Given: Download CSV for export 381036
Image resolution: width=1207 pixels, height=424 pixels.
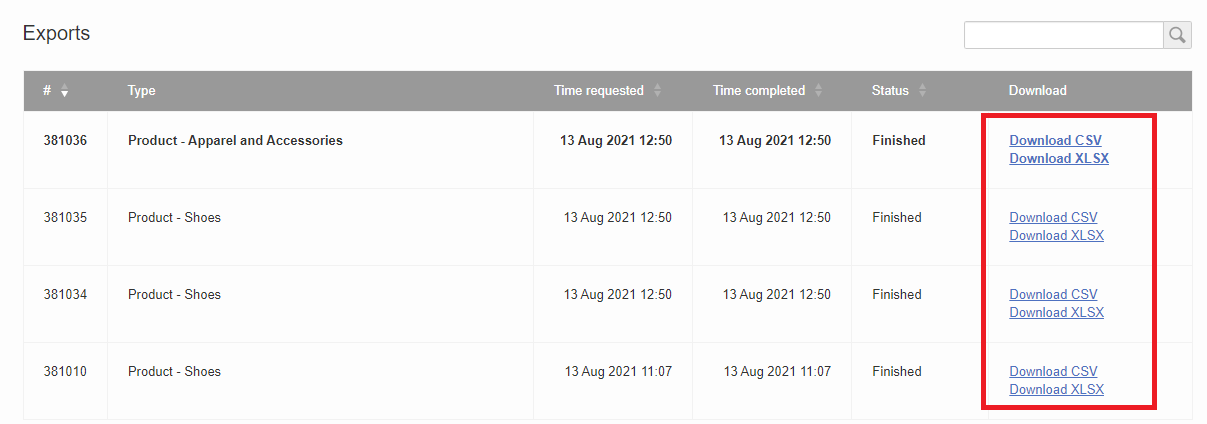Looking at the screenshot, I should click(1055, 141).
